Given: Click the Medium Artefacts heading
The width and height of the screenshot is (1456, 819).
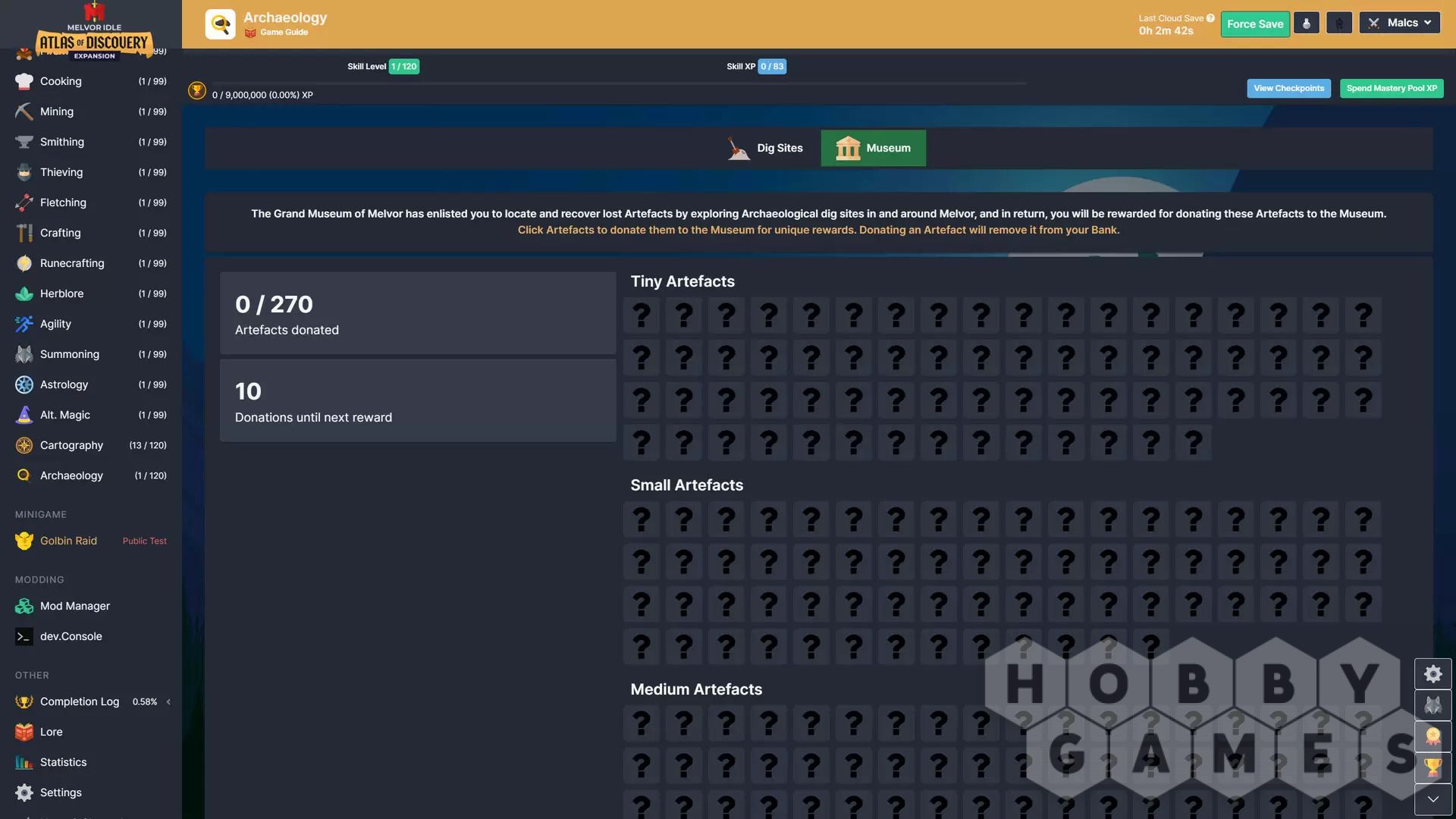Looking at the screenshot, I should coord(696,689).
